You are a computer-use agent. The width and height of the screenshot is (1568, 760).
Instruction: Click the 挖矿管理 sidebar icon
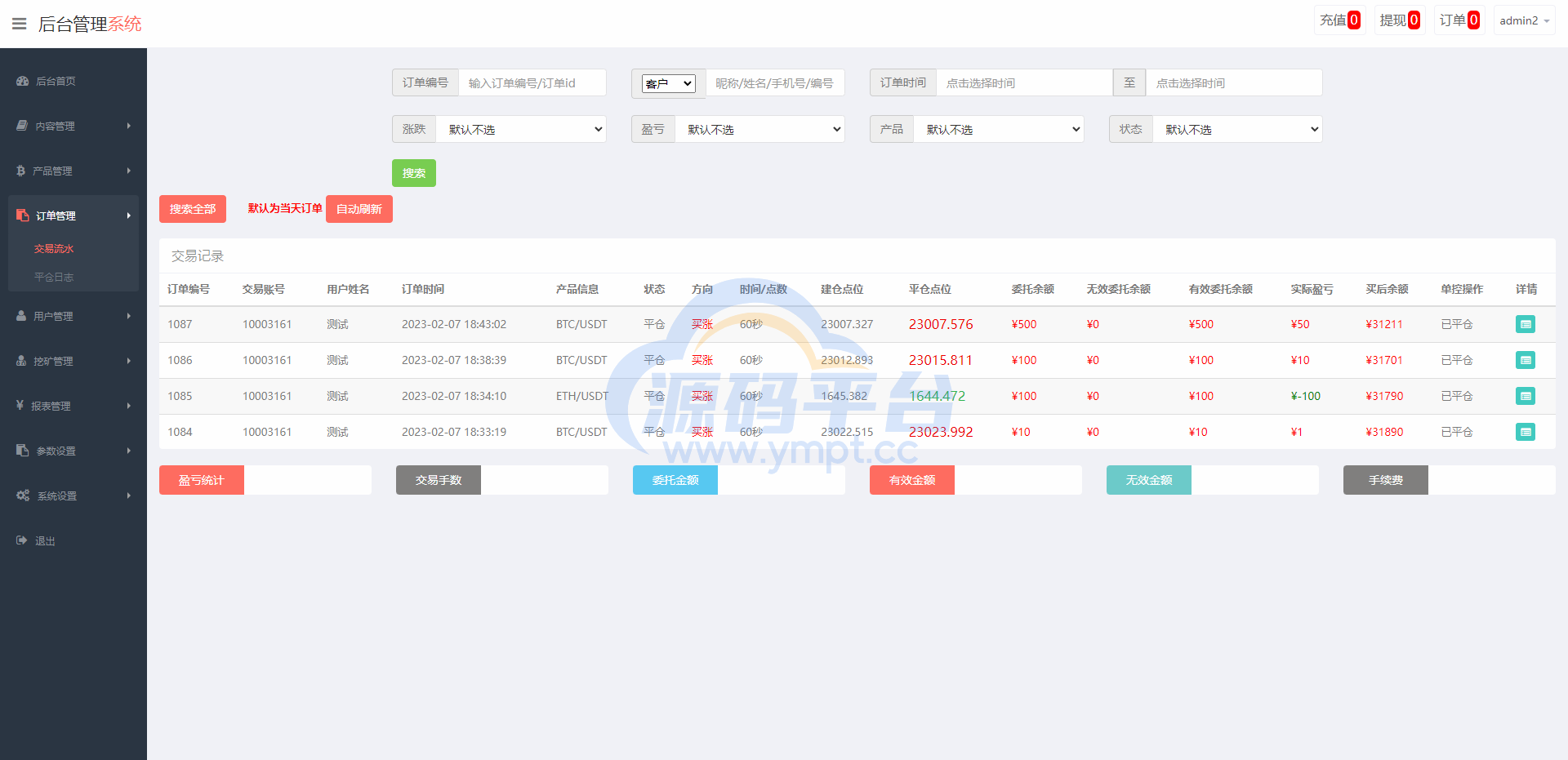coord(21,361)
